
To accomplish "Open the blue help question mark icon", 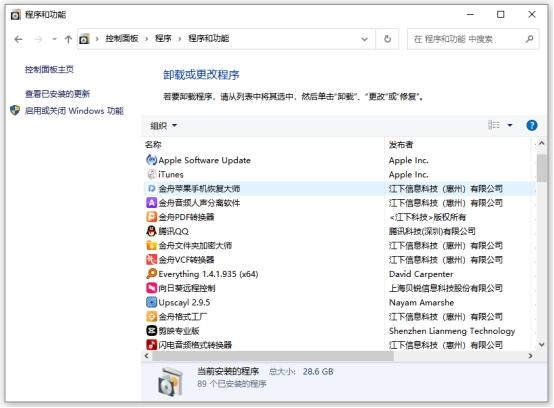I will point(531,125).
